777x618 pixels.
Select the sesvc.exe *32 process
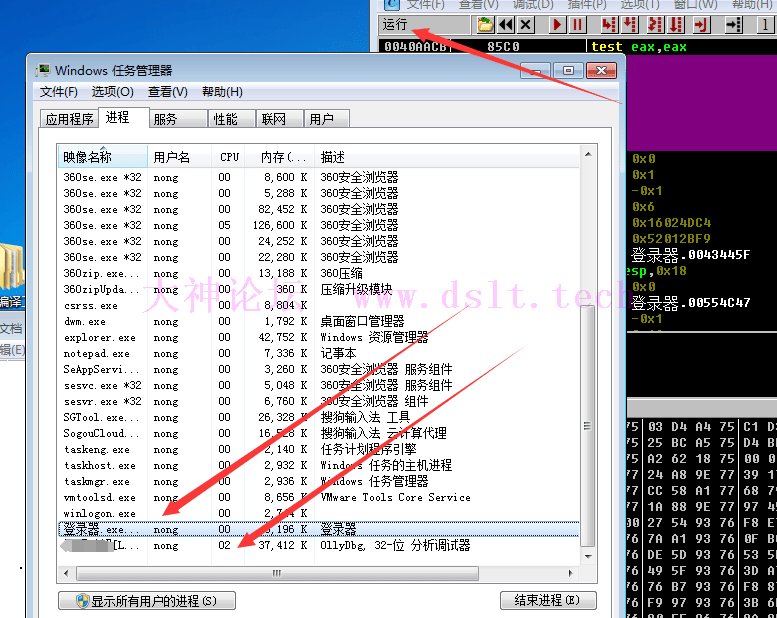coord(318,385)
